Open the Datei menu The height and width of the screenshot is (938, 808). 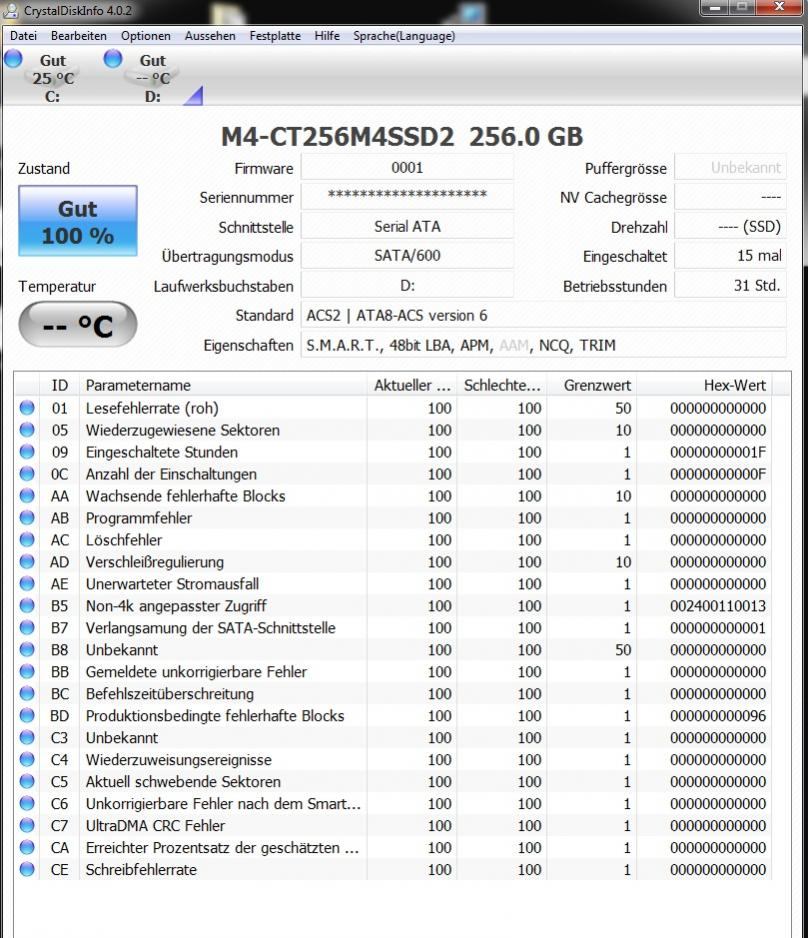tap(23, 36)
